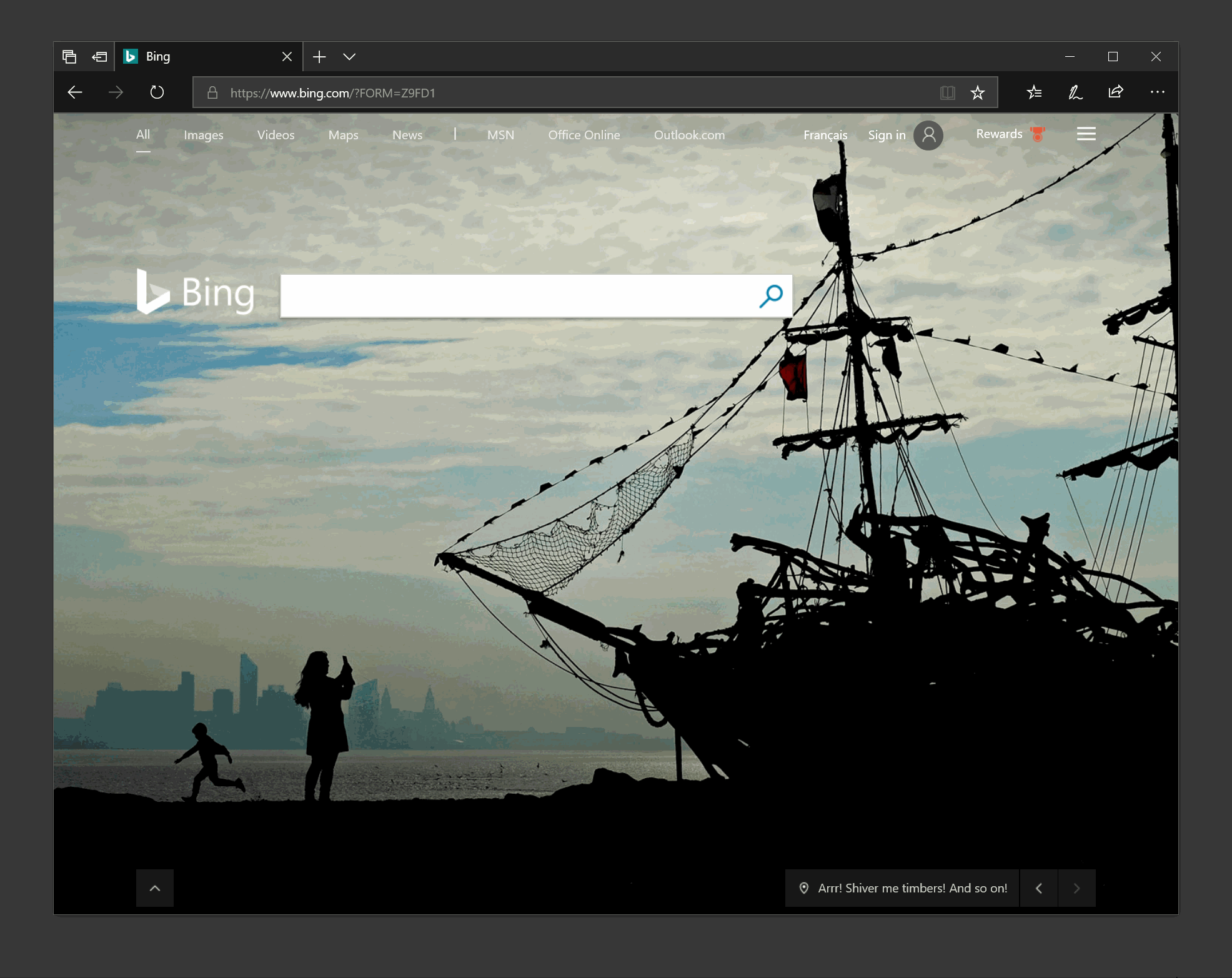The width and height of the screenshot is (1232, 978).
Task: Toggle reading view in the address bar
Action: [x=948, y=92]
